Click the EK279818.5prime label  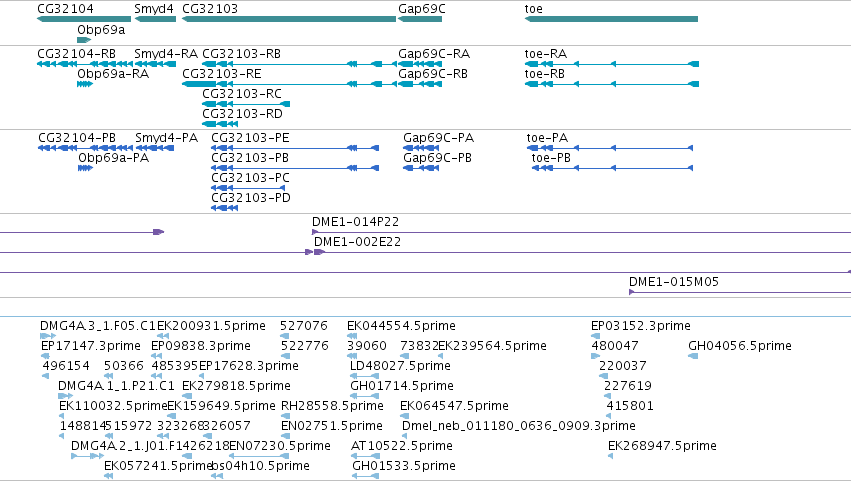[x=237, y=386]
